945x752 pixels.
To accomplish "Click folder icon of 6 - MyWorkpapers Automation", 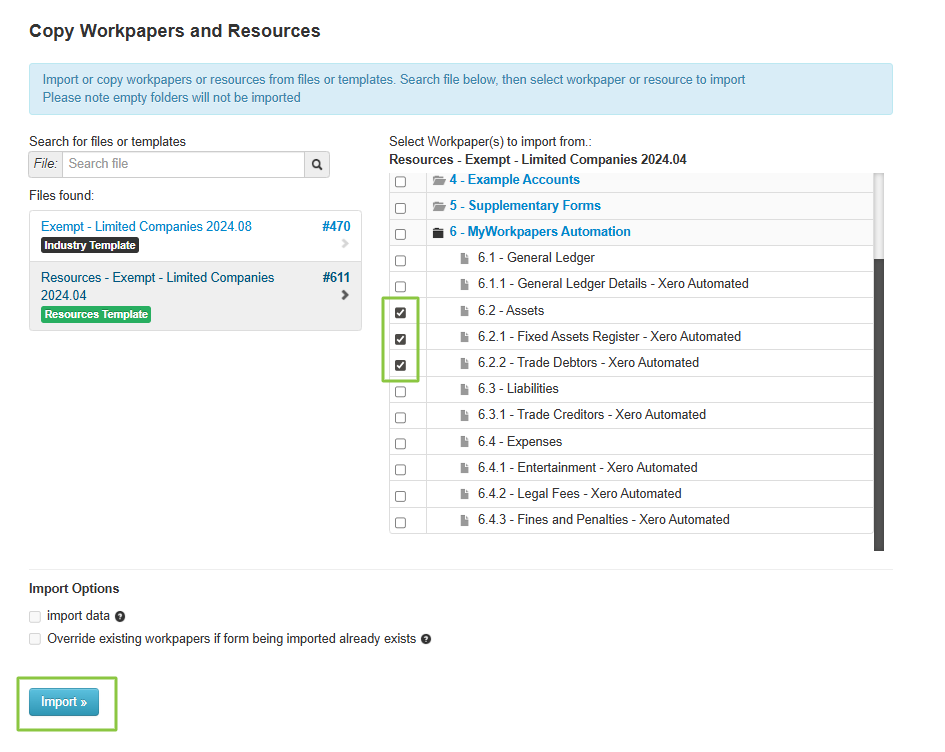I will (x=438, y=232).
